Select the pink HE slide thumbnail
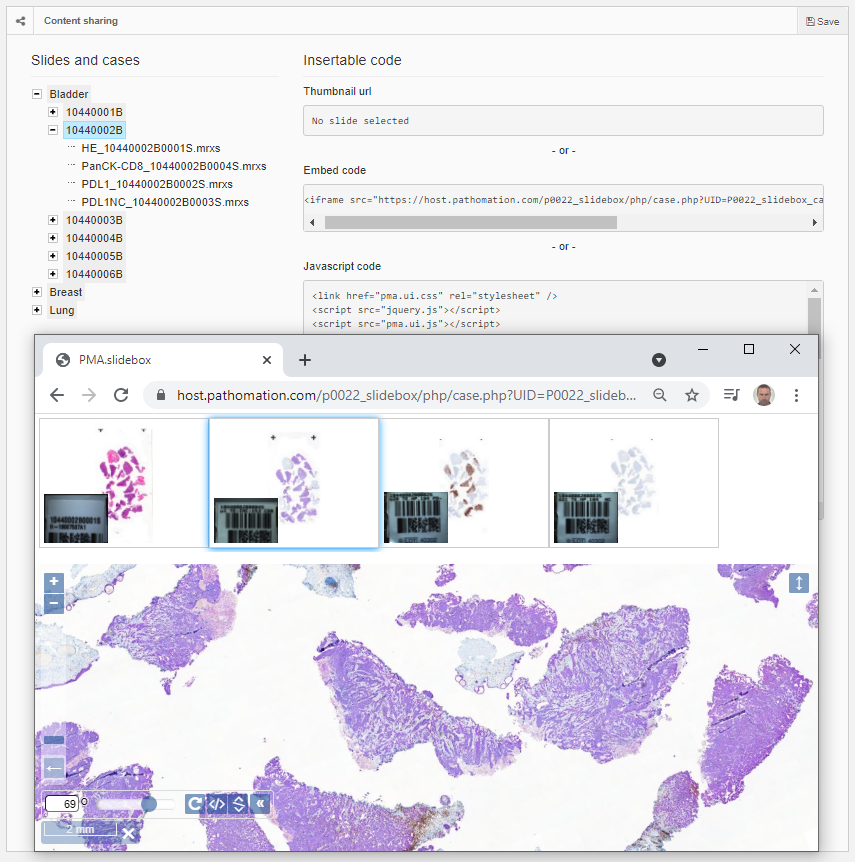The height and width of the screenshot is (862, 855). [124, 482]
